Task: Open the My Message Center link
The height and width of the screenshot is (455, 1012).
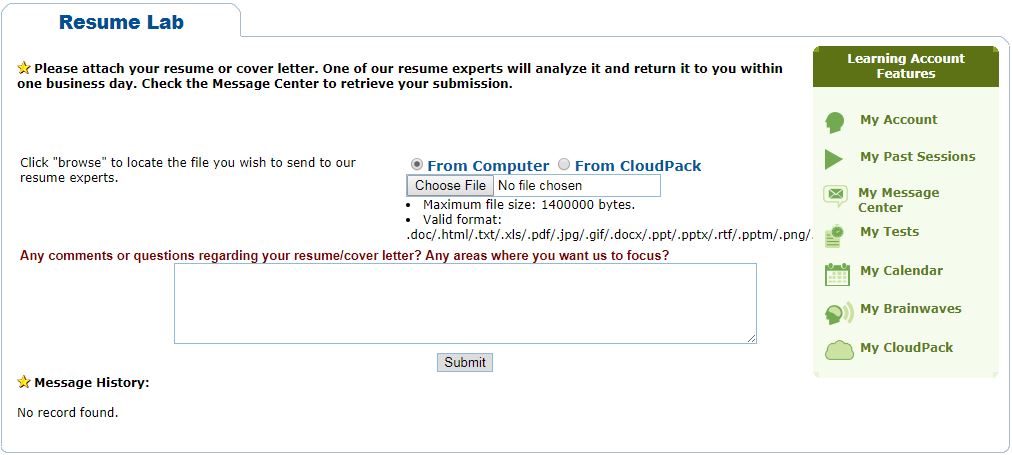Action: click(898, 200)
